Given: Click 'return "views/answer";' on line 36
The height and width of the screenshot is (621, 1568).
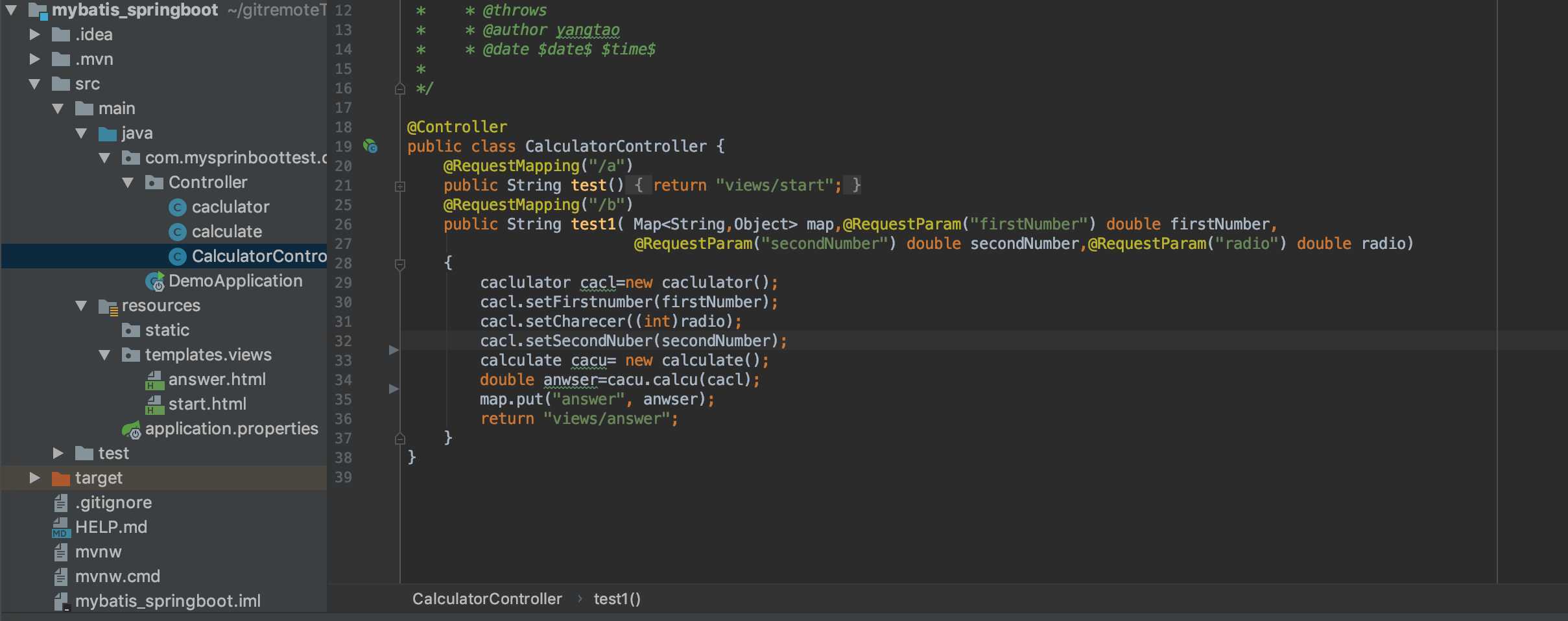Looking at the screenshot, I should click(x=579, y=419).
